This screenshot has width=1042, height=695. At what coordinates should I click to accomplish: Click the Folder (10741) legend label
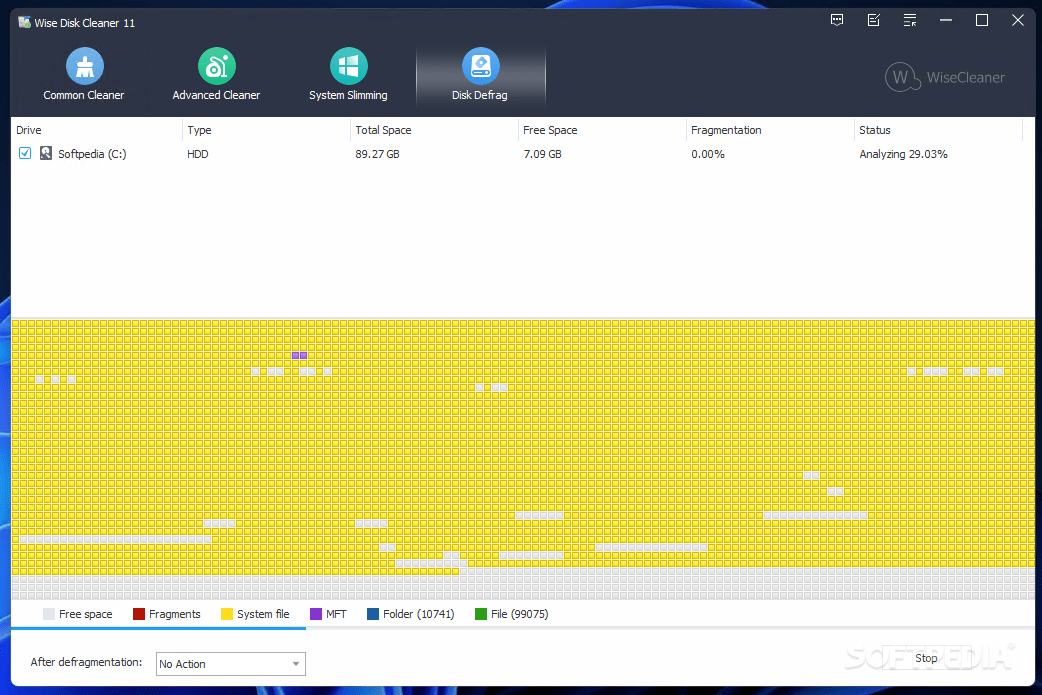click(x=419, y=614)
